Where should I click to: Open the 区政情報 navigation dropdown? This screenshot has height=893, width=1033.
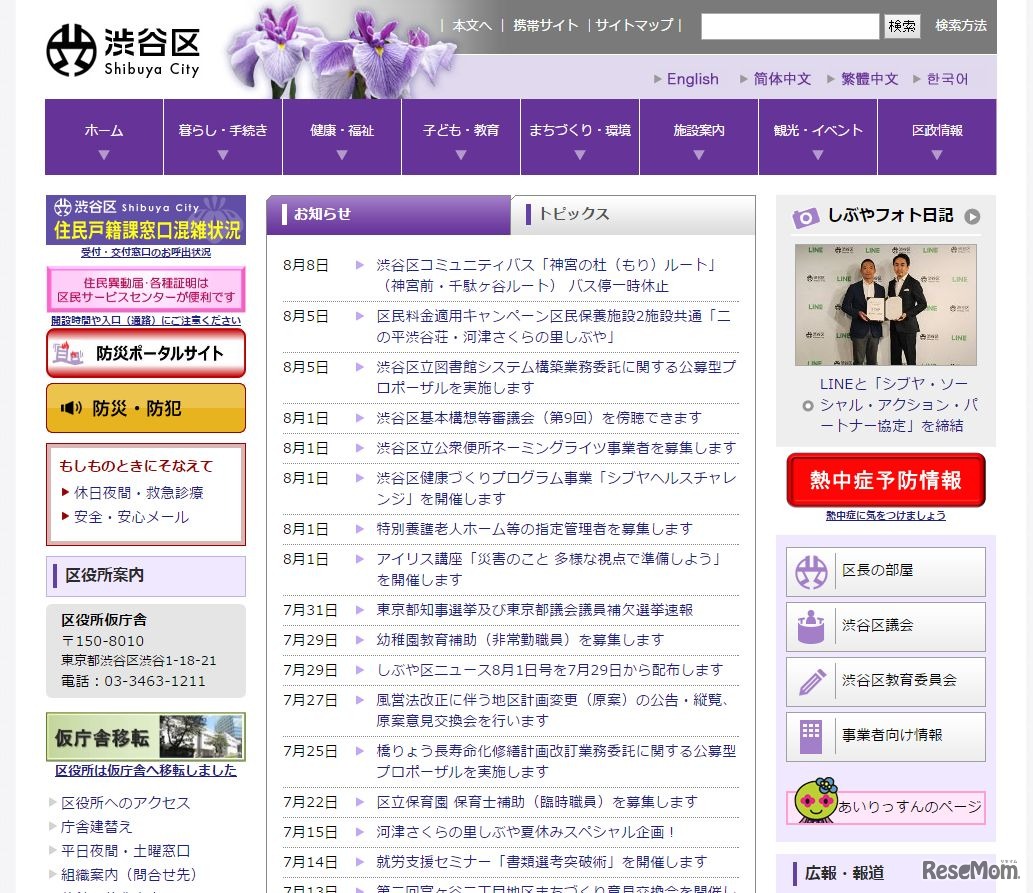(937, 137)
